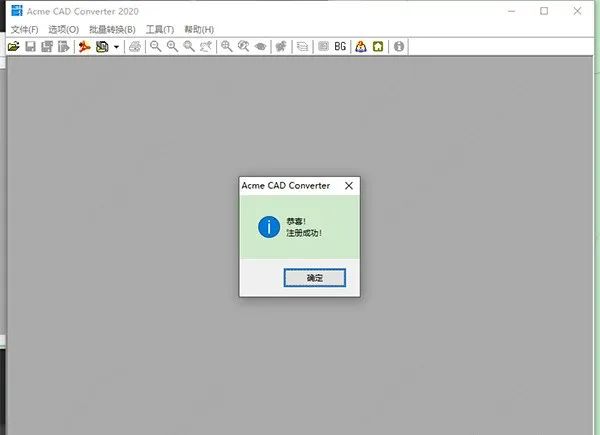600x435 pixels.
Task: Click the register user icon
Action: click(361, 47)
